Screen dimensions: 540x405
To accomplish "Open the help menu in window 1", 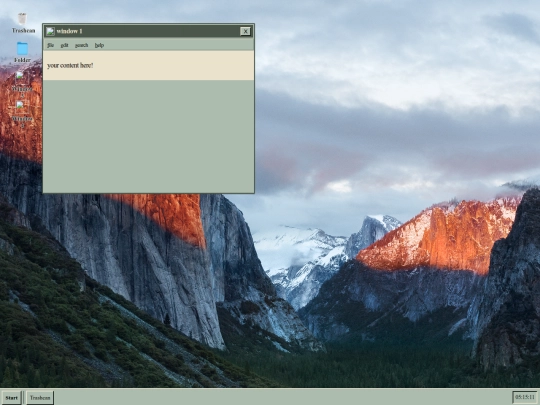I will (99, 45).
